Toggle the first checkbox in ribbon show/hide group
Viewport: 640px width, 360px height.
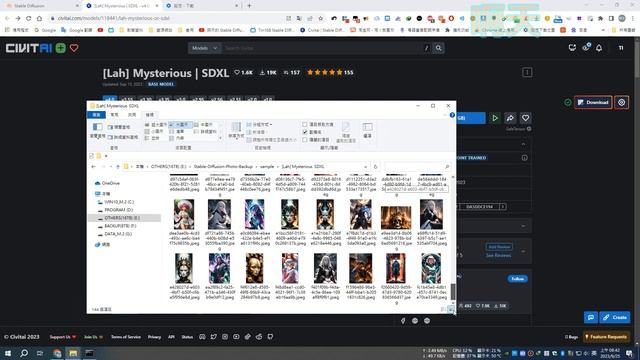304,124
